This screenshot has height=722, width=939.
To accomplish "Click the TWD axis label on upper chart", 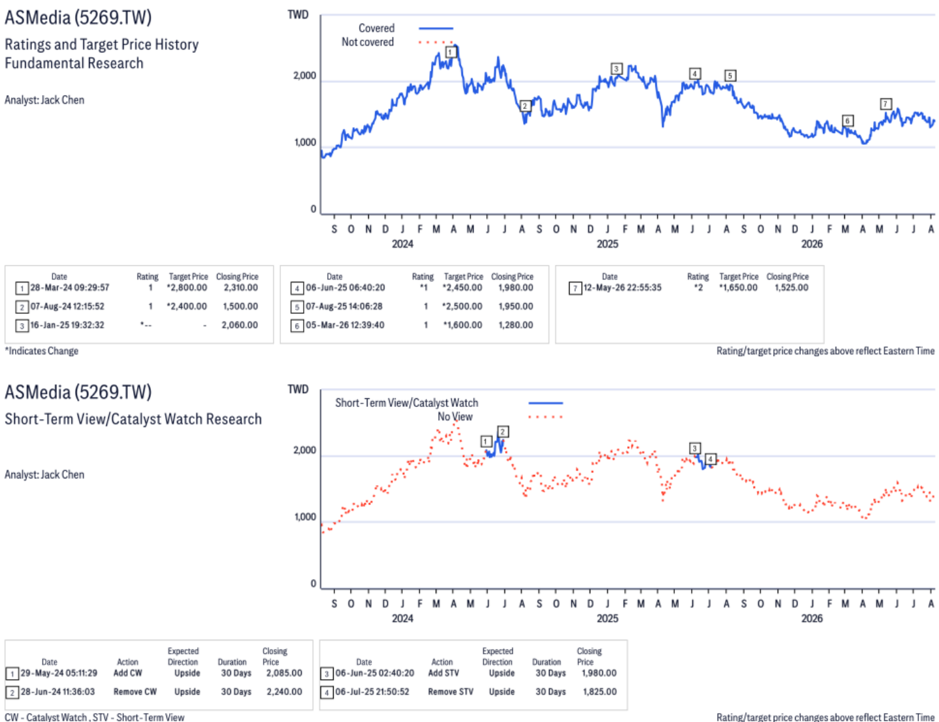I will coord(298,14).
